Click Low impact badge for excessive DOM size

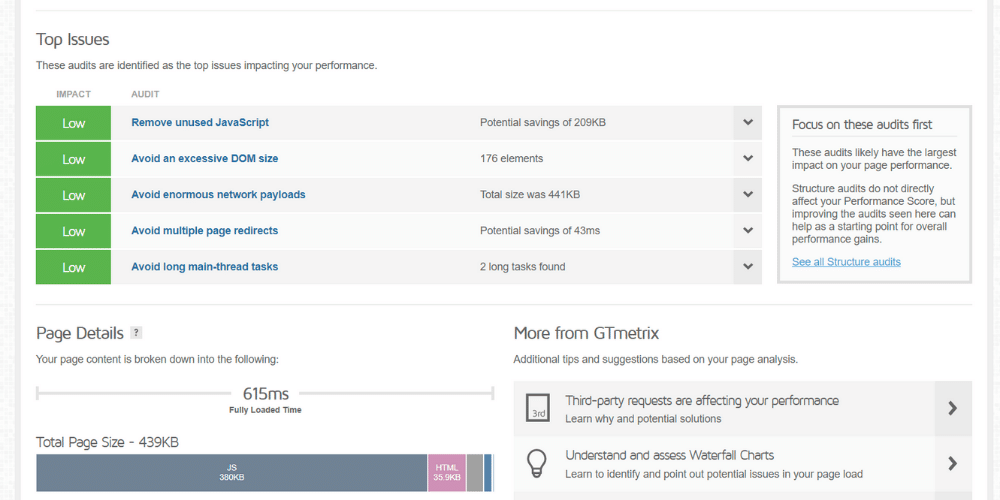pos(74,159)
